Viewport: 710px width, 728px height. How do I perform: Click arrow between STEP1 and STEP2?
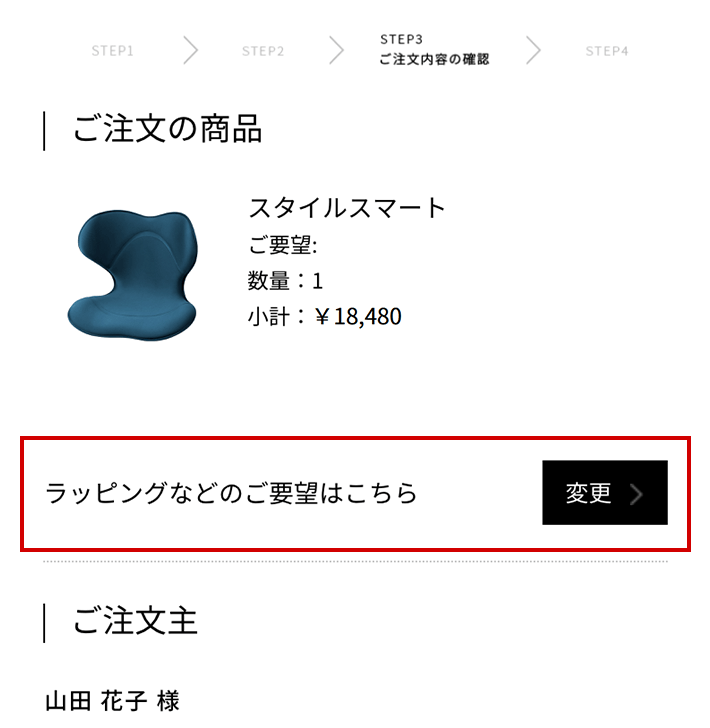190,50
